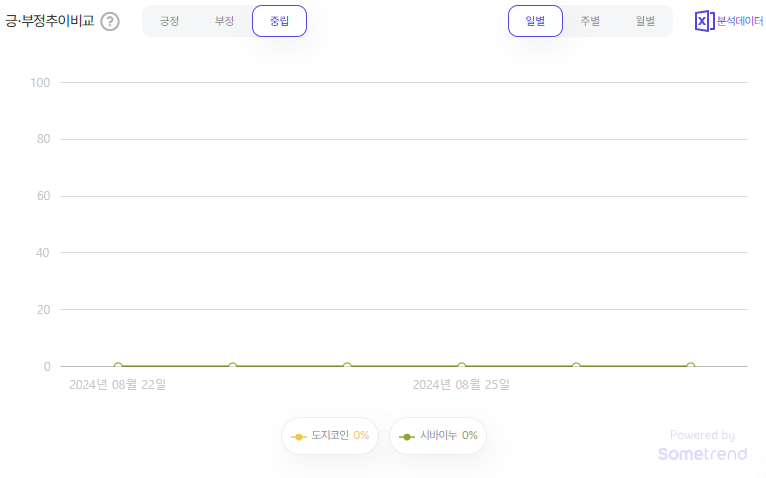The width and height of the screenshot is (766, 478).
Task: Switch to 월별 monthly view
Action: [645, 21]
